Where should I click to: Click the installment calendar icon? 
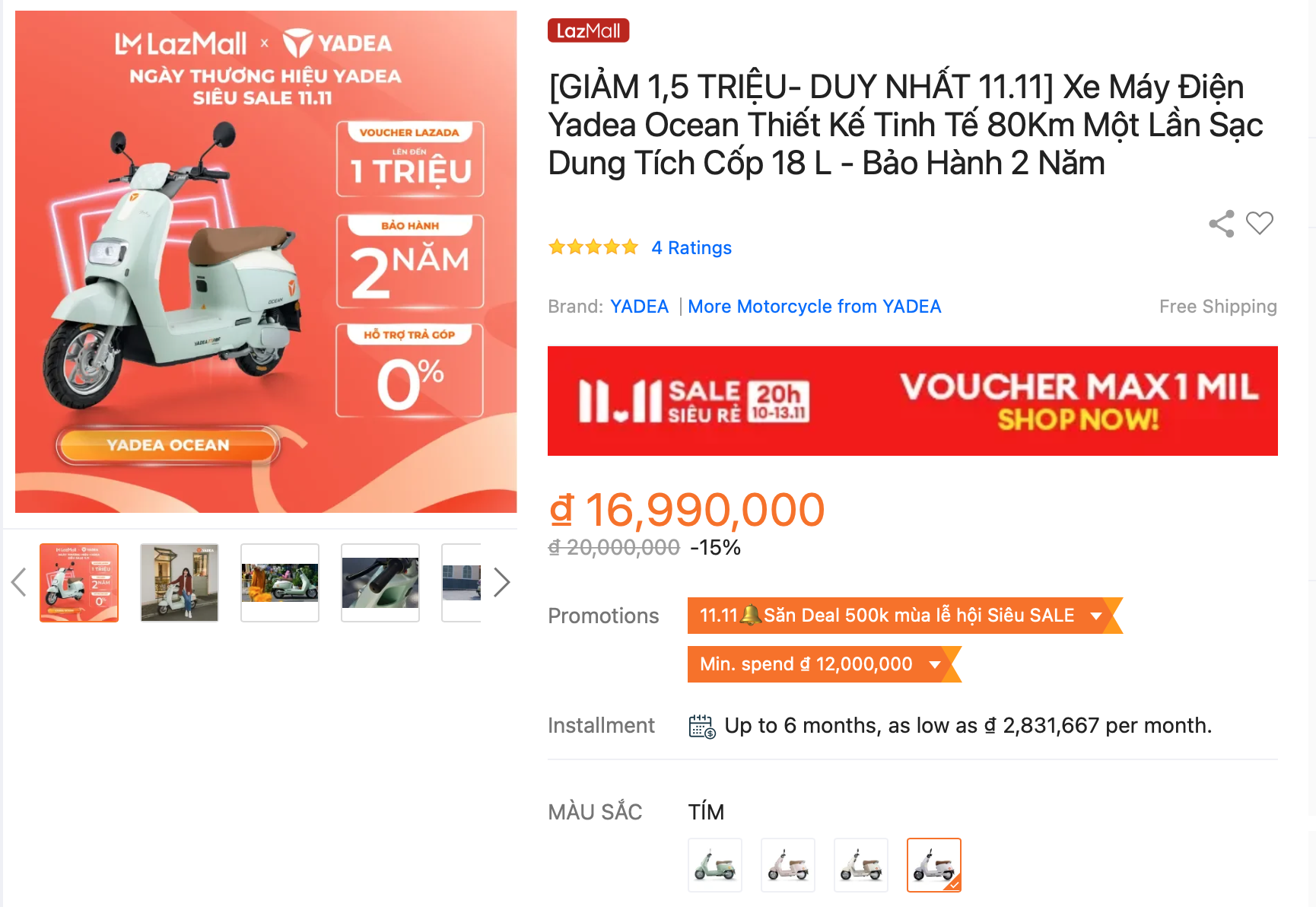click(x=701, y=726)
